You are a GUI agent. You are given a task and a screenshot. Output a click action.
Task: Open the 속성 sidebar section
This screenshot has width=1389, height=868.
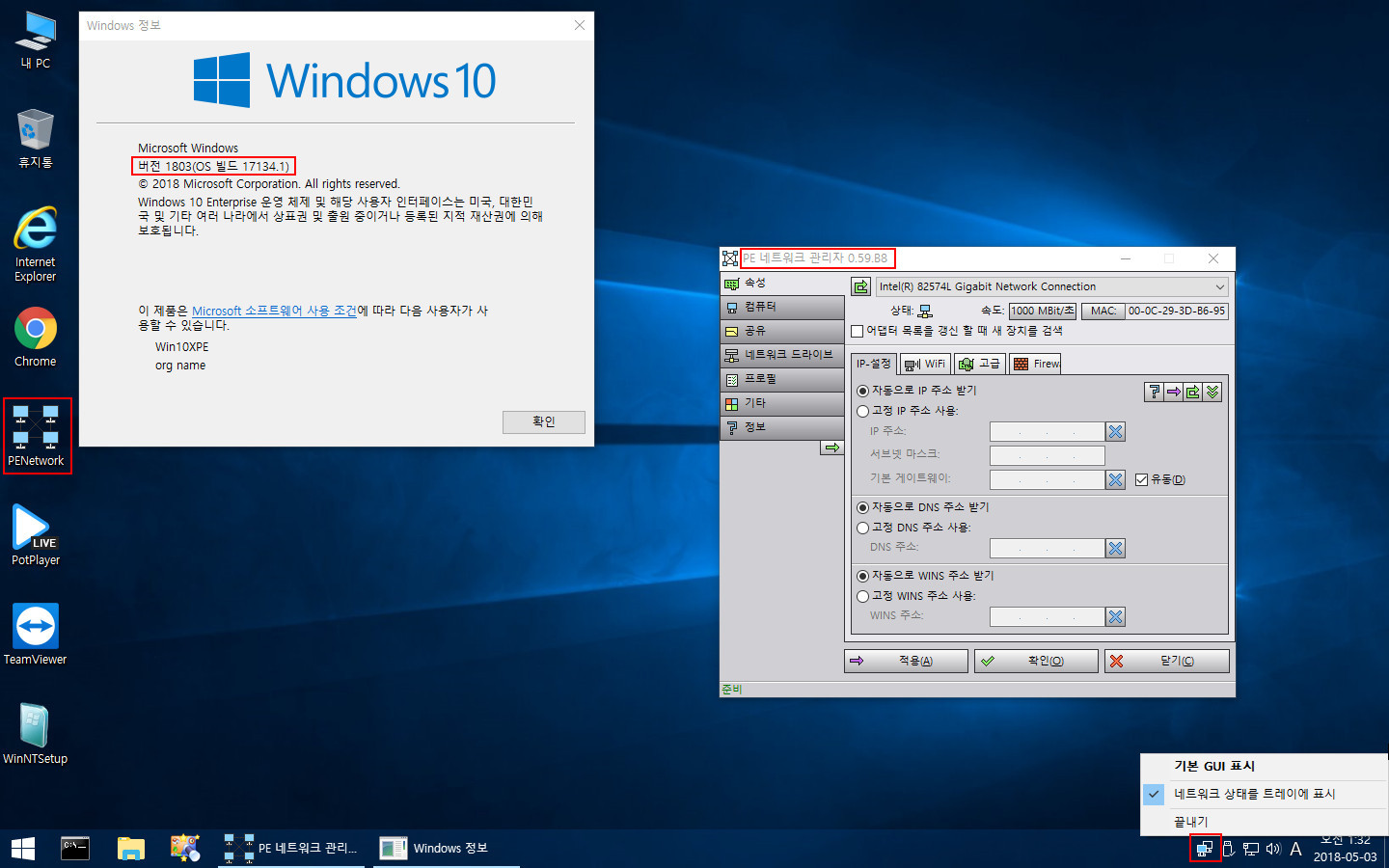[782, 283]
